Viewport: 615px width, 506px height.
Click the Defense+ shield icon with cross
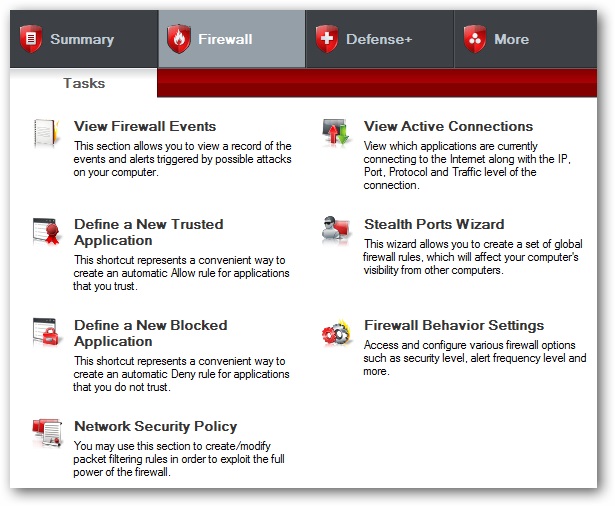pos(327,39)
